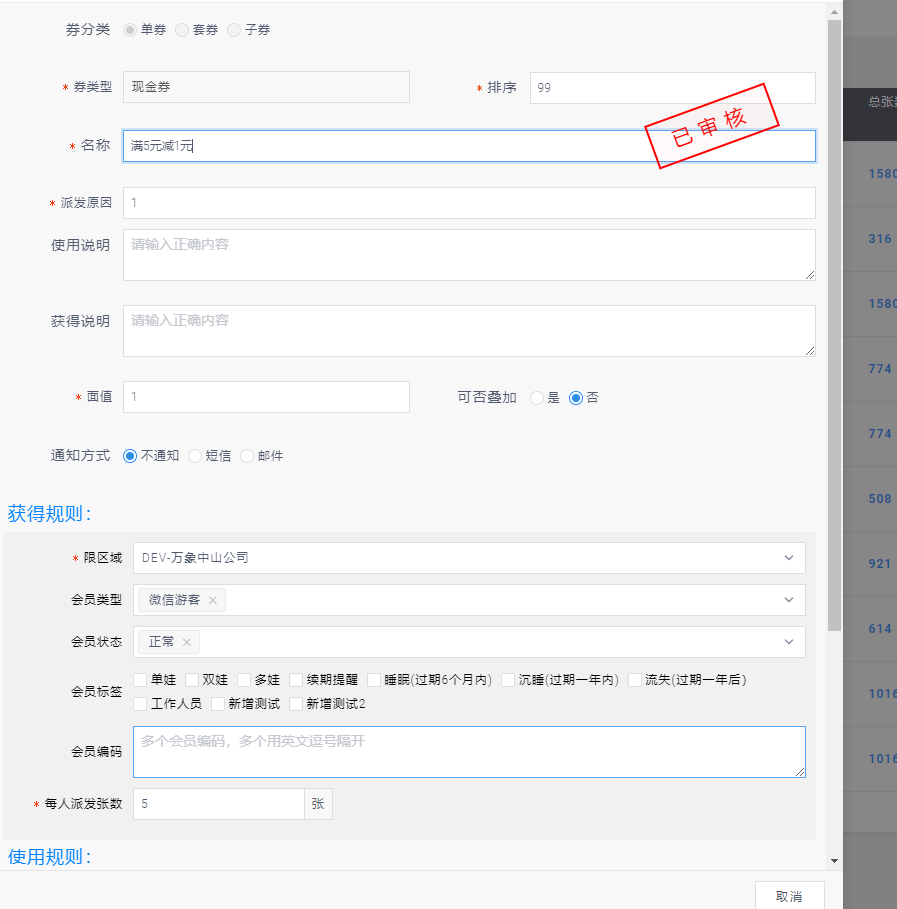This screenshot has width=897, height=909.
Task: Focus the 排序 input field
Action: point(673,88)
